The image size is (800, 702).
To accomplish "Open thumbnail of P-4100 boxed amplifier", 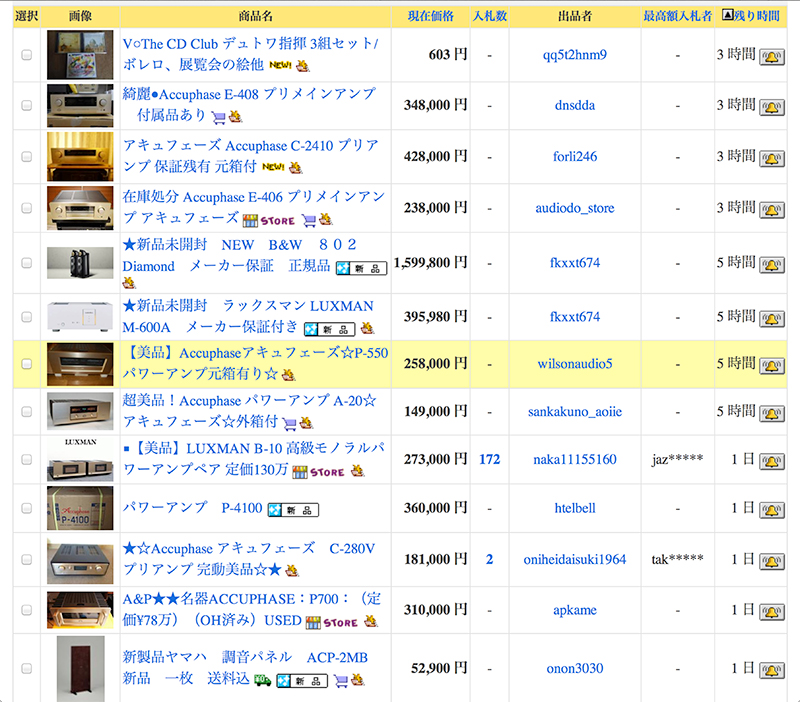I will [80, 508].
